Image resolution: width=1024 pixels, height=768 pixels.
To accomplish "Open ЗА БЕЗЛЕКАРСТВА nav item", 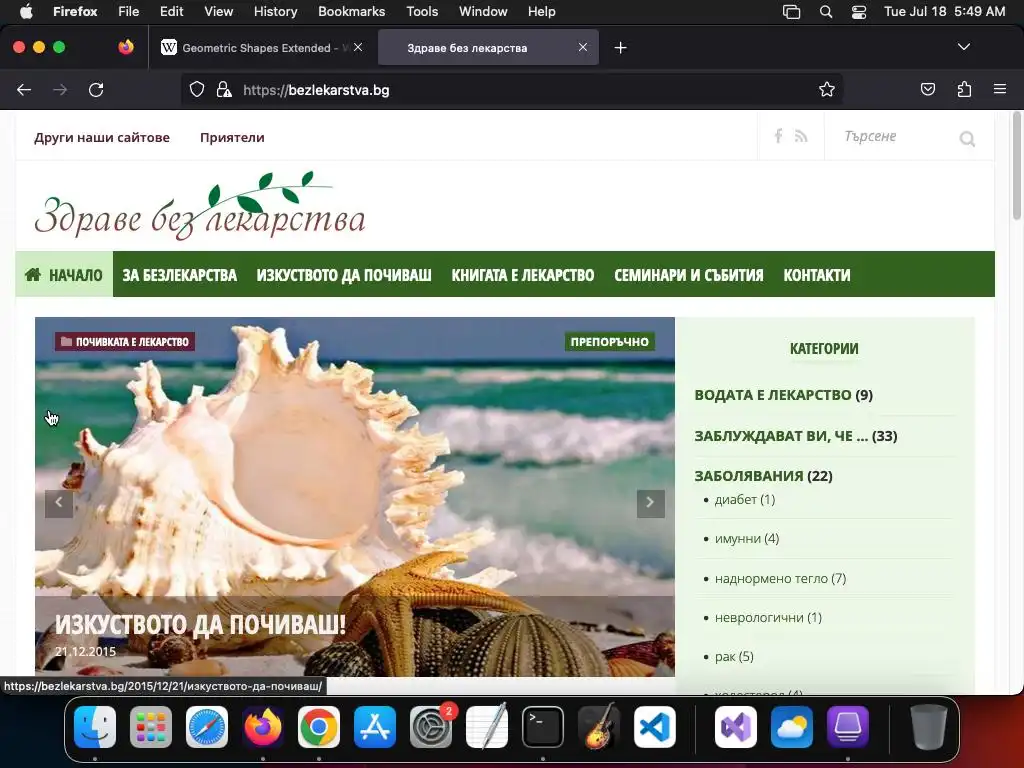I will 180,275.
